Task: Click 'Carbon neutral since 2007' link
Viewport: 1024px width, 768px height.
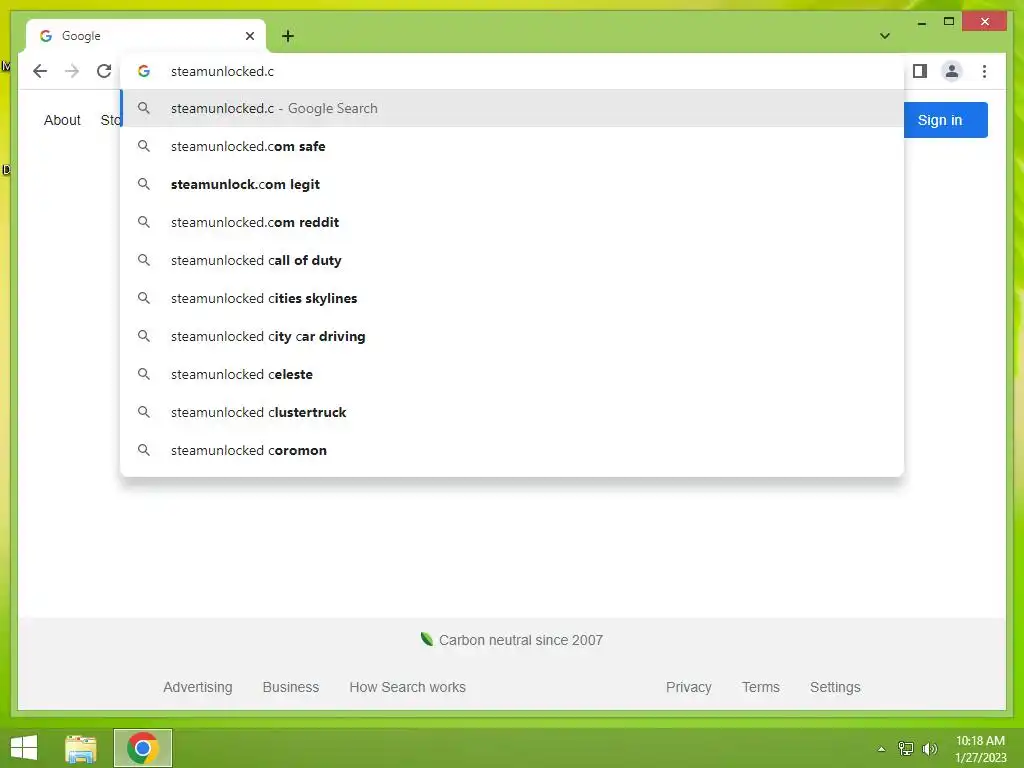Action: (512, 640)
